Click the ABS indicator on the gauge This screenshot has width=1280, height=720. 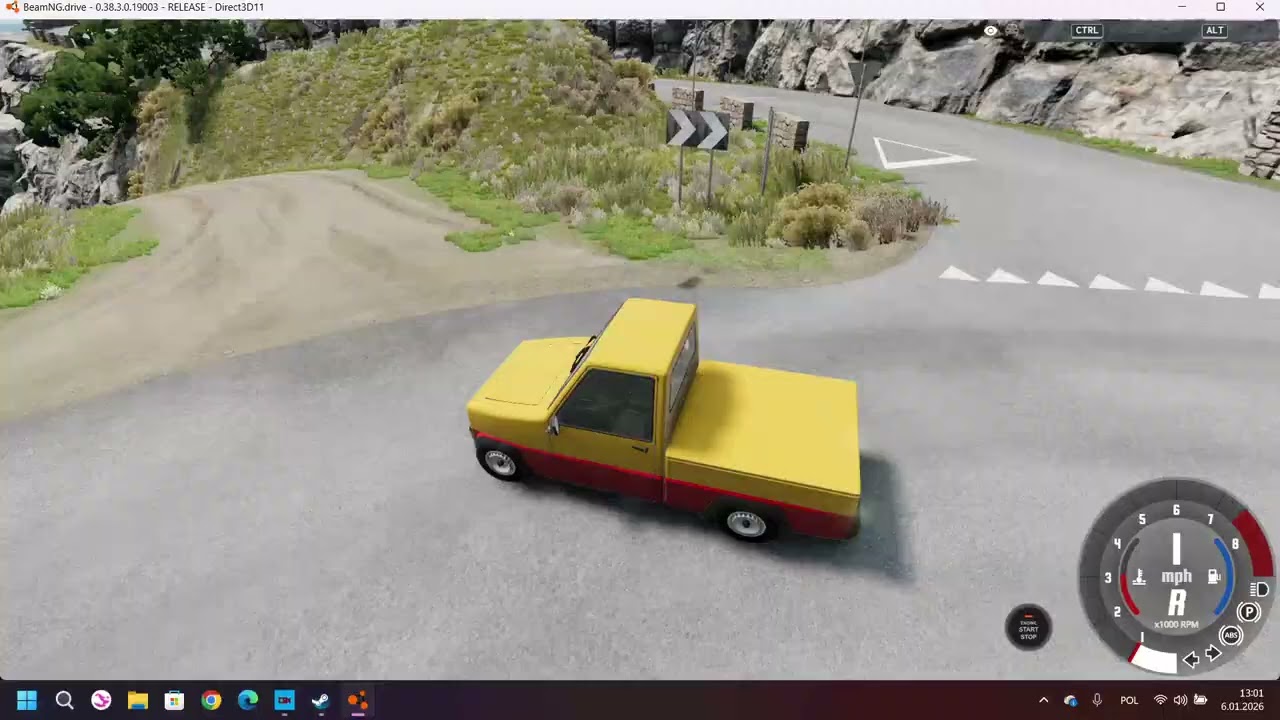coord(1231,636)
